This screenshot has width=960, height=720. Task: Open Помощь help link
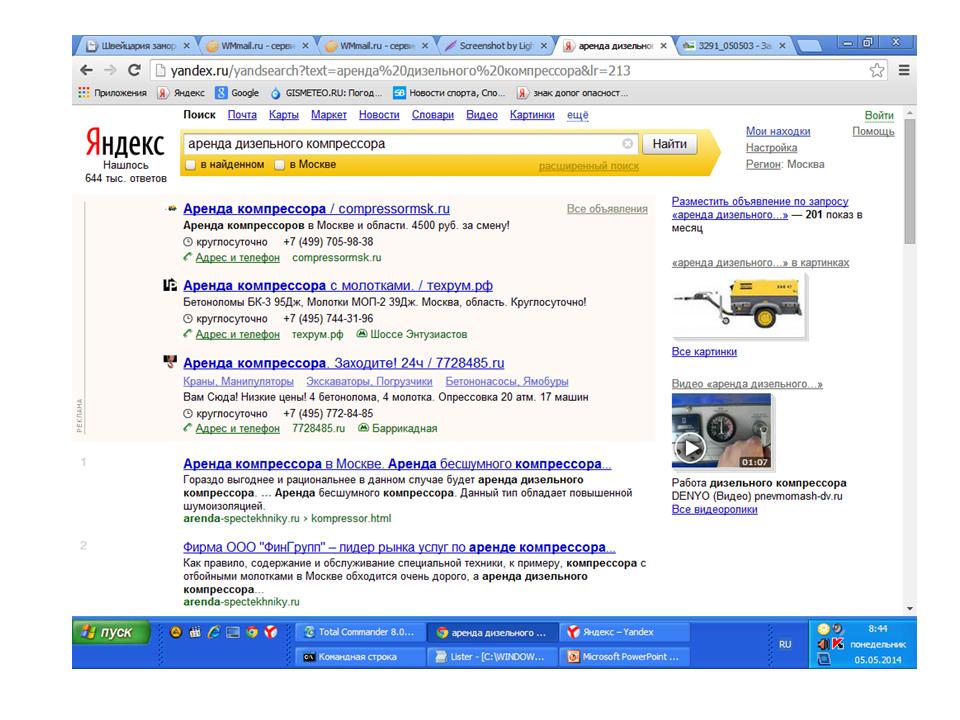(873, 132)
